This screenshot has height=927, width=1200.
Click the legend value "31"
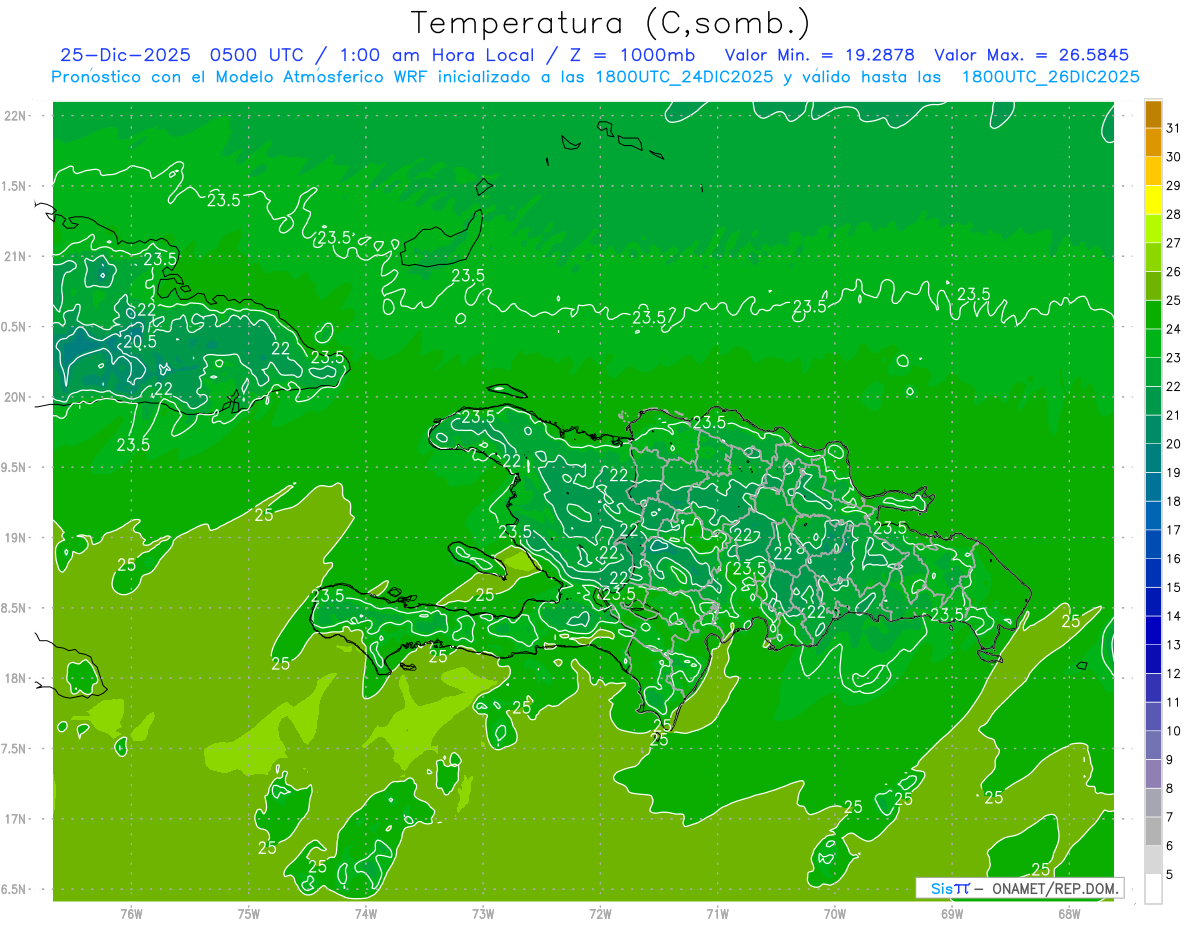1174,128
